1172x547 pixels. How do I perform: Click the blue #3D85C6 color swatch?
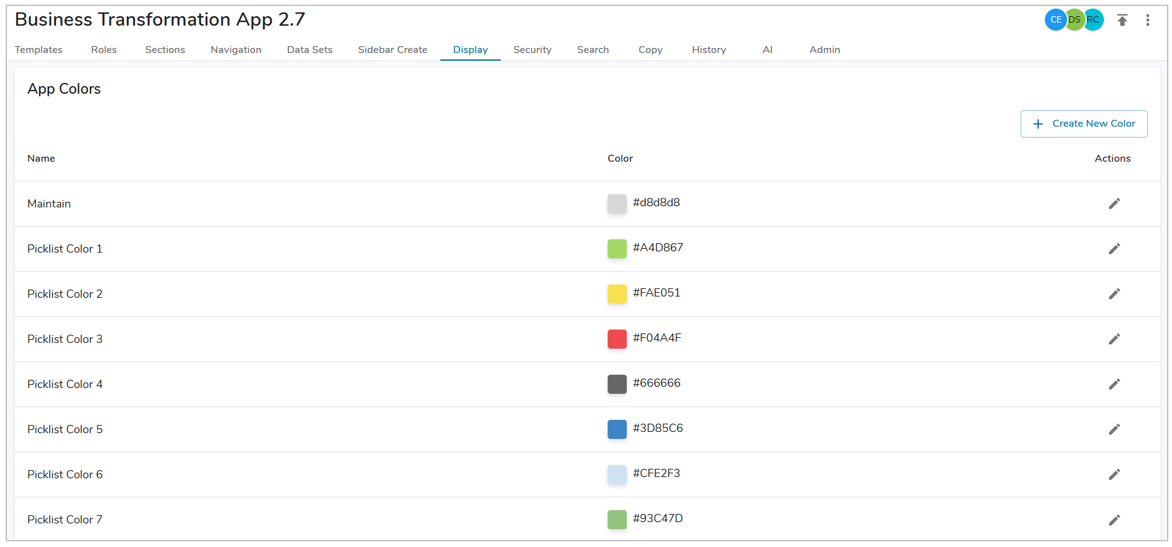pyautogui.click(x=617, y=429)
